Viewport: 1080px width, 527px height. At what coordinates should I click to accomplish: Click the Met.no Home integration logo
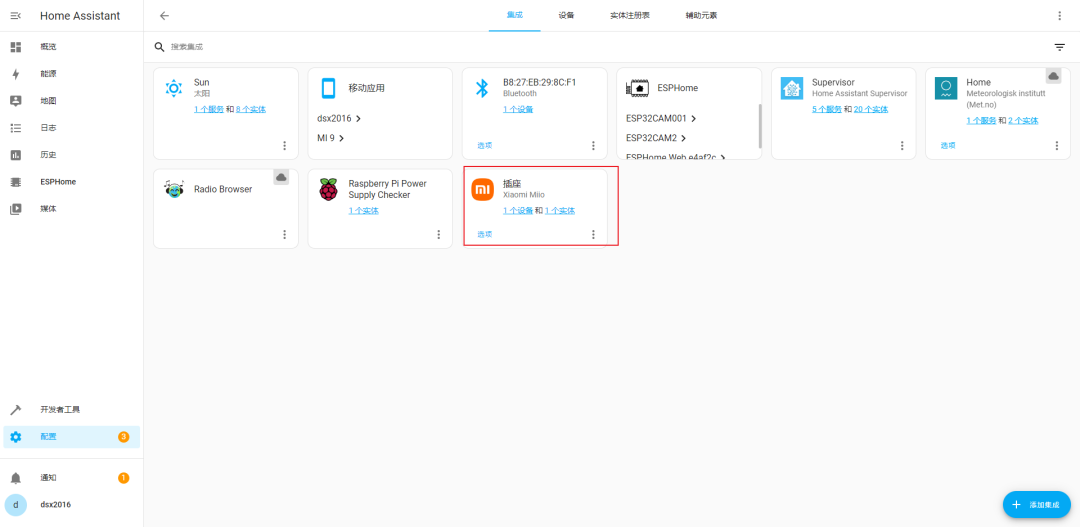coord(946,88)
